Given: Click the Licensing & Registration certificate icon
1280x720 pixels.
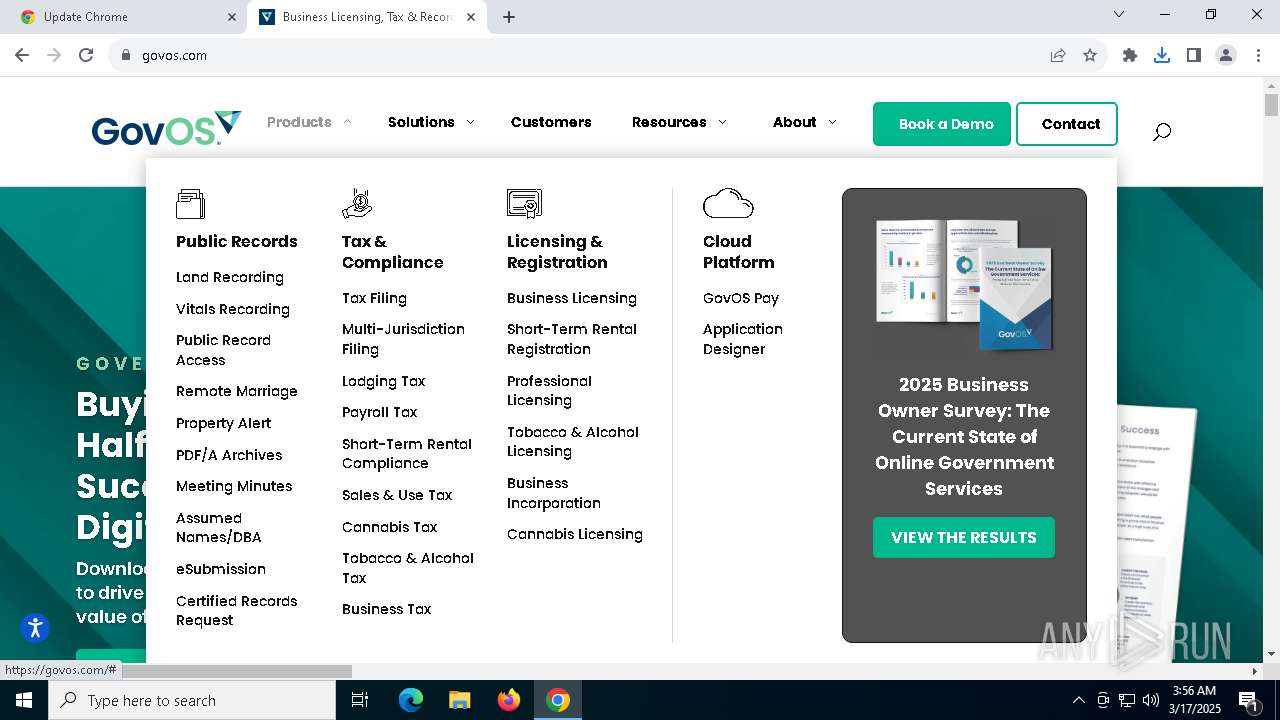Looking at the screenshot, I should pos(524,204).
